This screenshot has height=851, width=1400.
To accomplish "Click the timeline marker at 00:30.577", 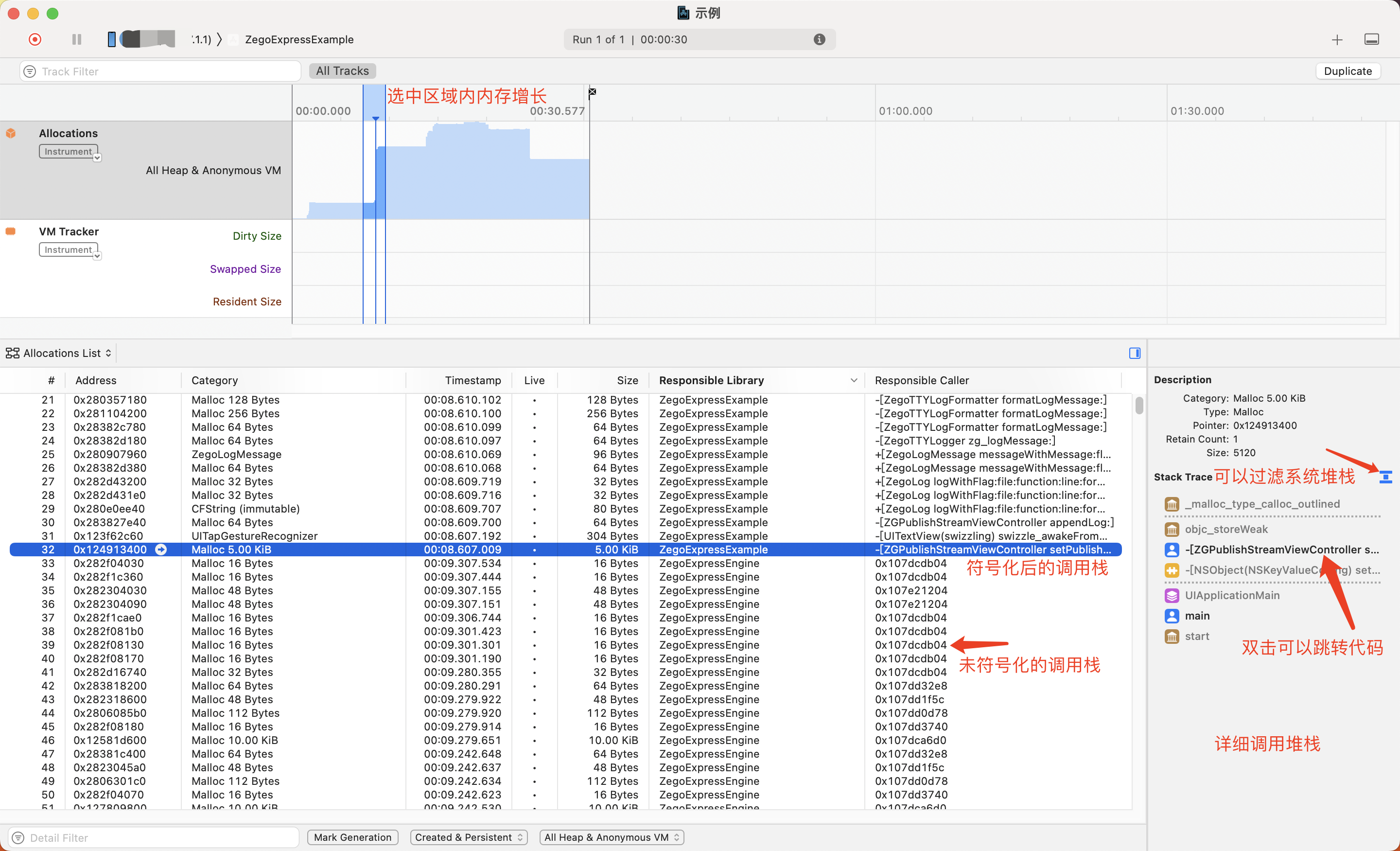I will (590, 92).
